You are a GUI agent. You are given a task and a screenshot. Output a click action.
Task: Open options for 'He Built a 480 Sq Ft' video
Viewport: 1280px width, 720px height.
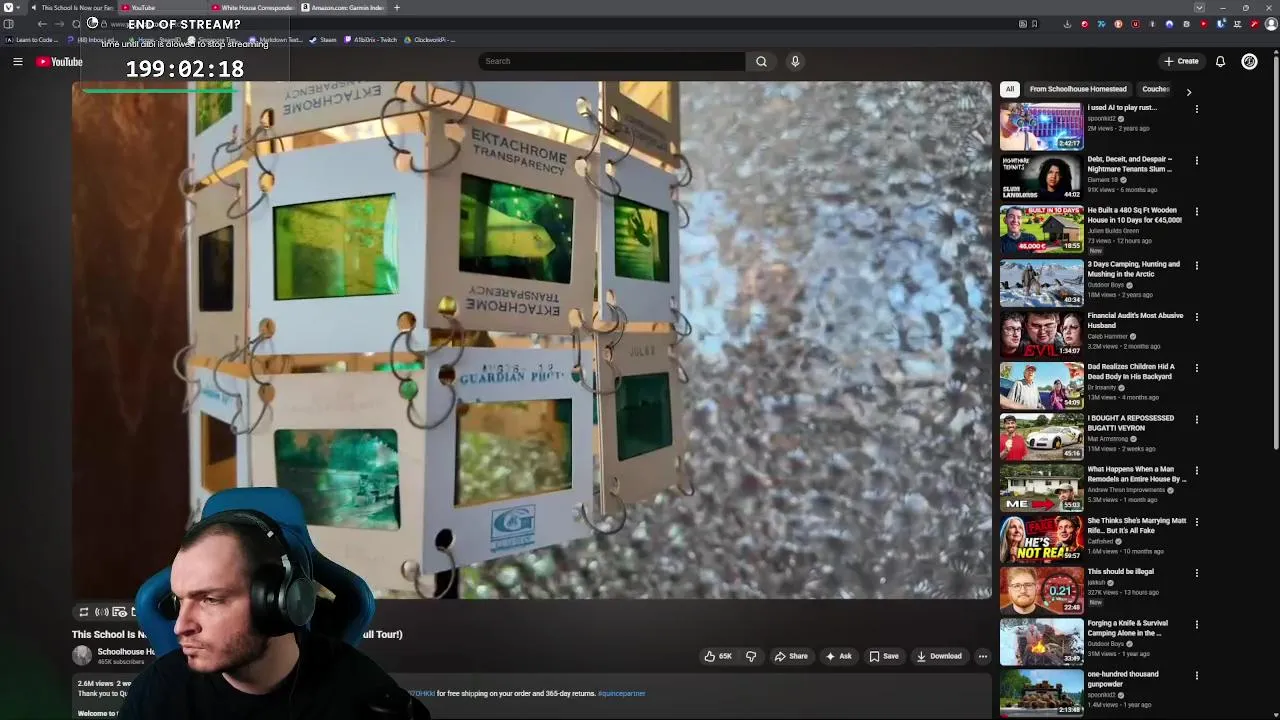point(1197,212)
